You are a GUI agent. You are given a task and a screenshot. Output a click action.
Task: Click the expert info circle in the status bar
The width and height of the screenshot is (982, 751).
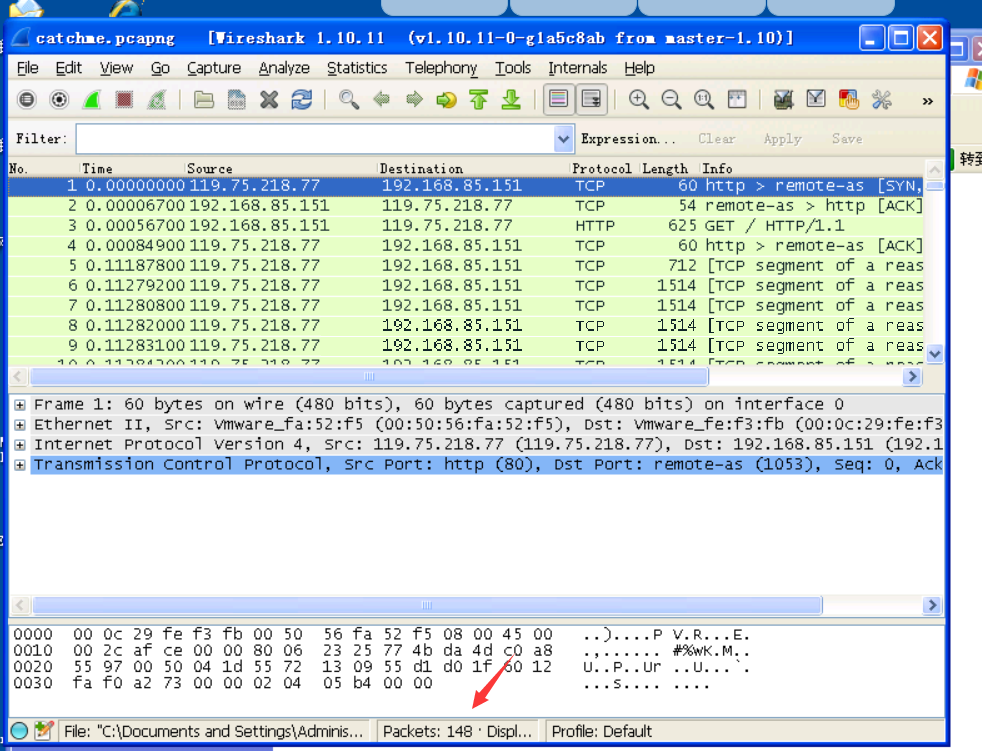[x=19, y=731]
